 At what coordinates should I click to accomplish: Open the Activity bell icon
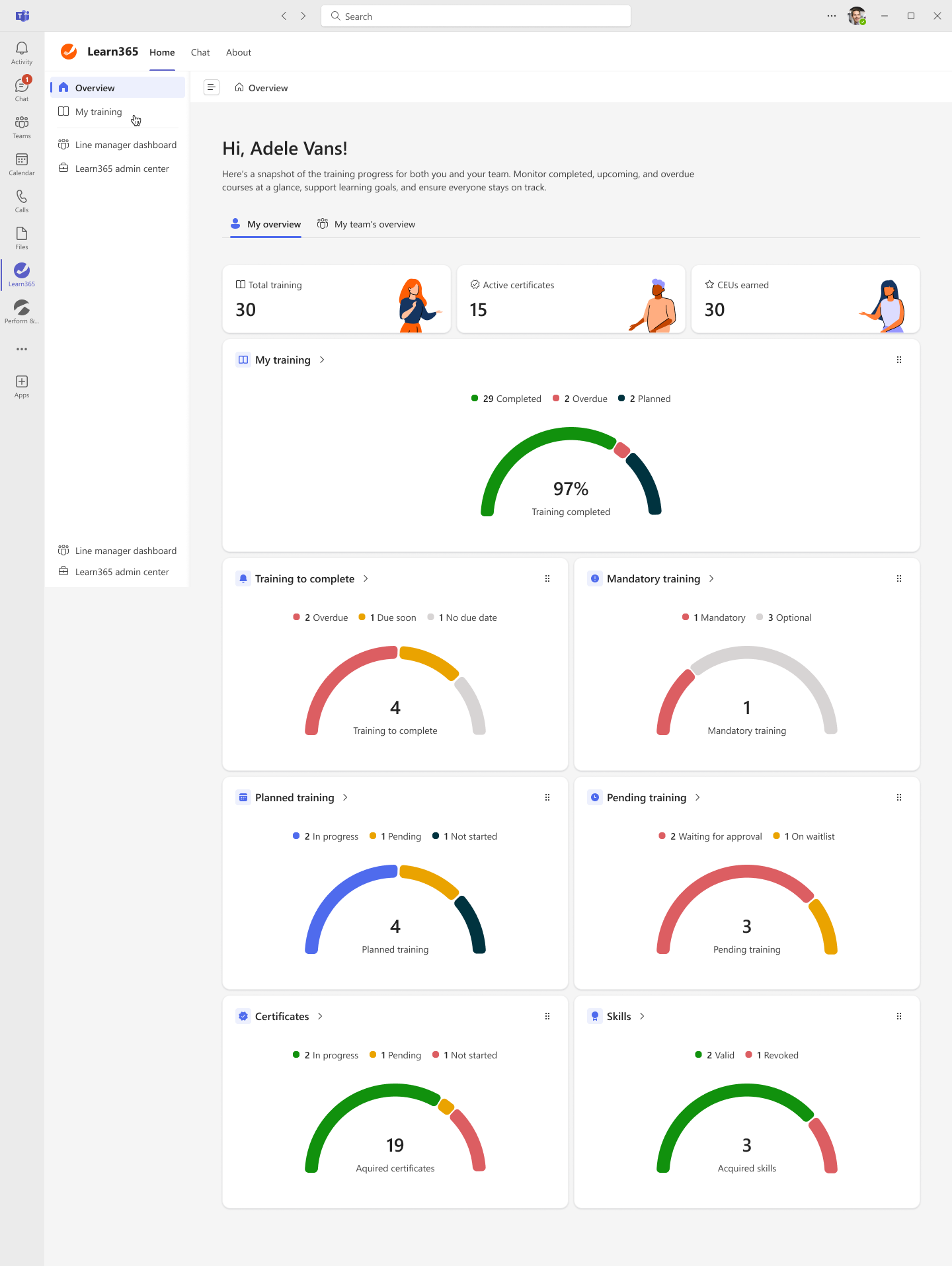22,53
